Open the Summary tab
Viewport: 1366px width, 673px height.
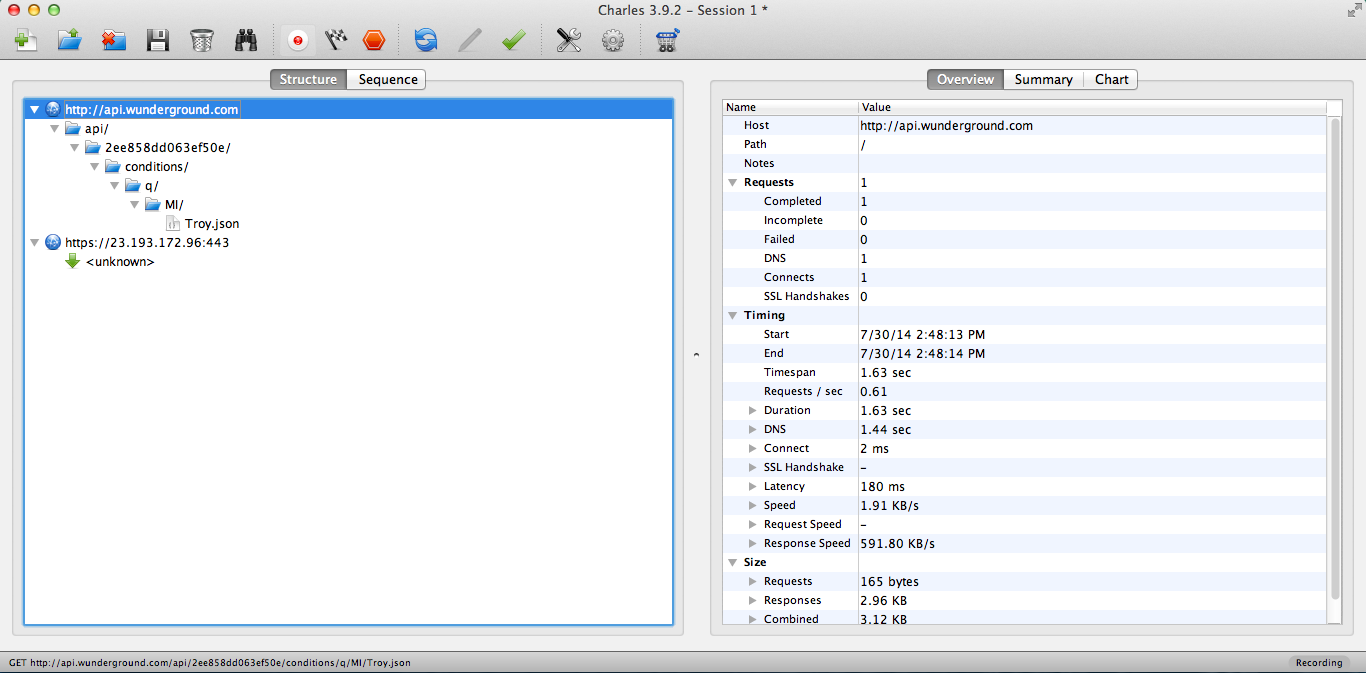(x=1043, y=80)
